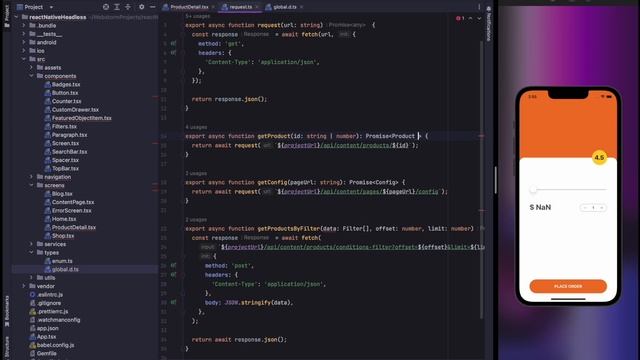The height and width of the screenshot is (360, 640).
Task: Click gutter icon beside method 'post' line
Action: click(x=173, y=265)
